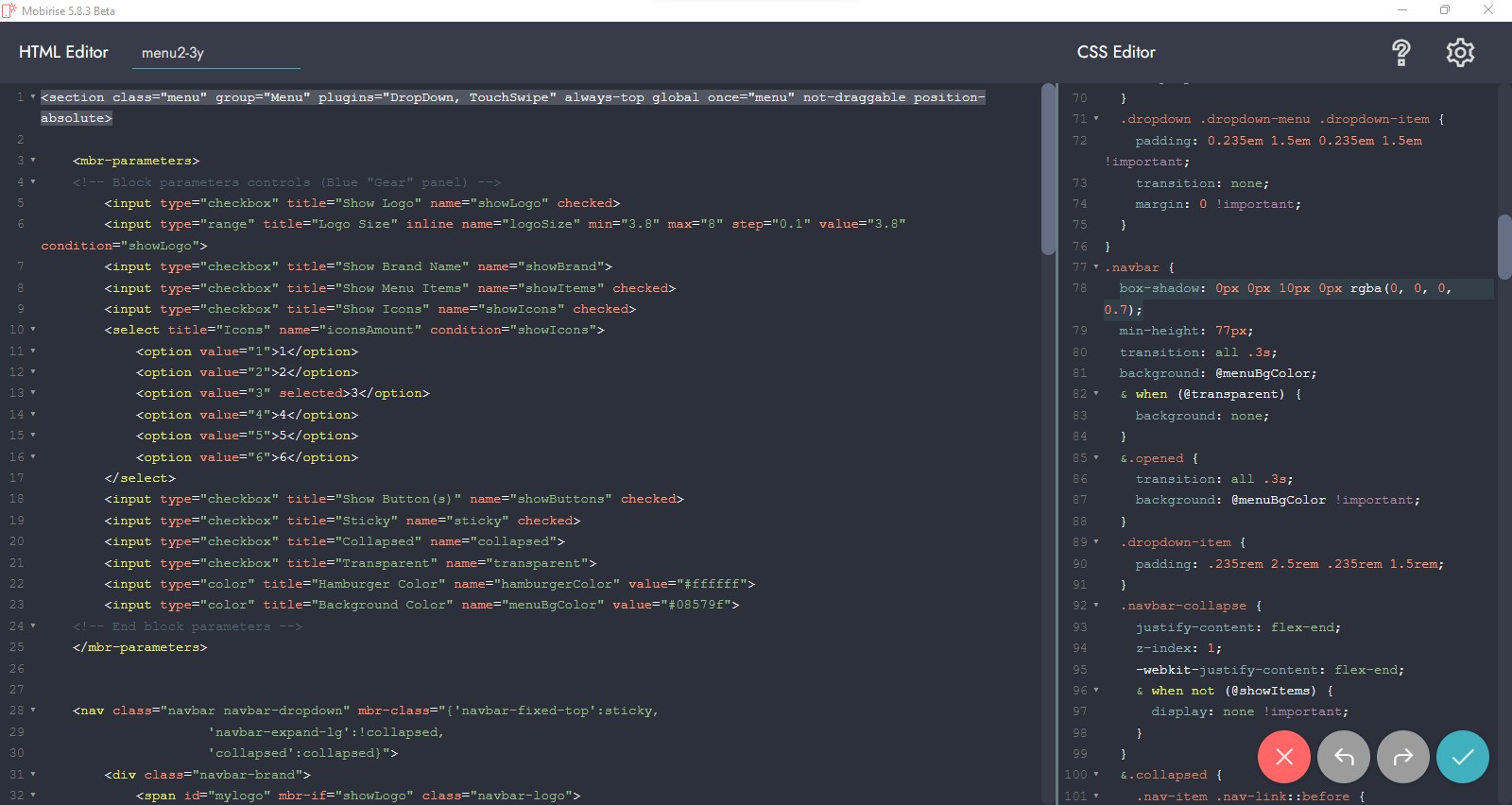Image resolution: width=1512 pixels, height=805 pixels.
Task: Fold the nav element at line 28
Action: pyautogui.click(x=33, y=711)
